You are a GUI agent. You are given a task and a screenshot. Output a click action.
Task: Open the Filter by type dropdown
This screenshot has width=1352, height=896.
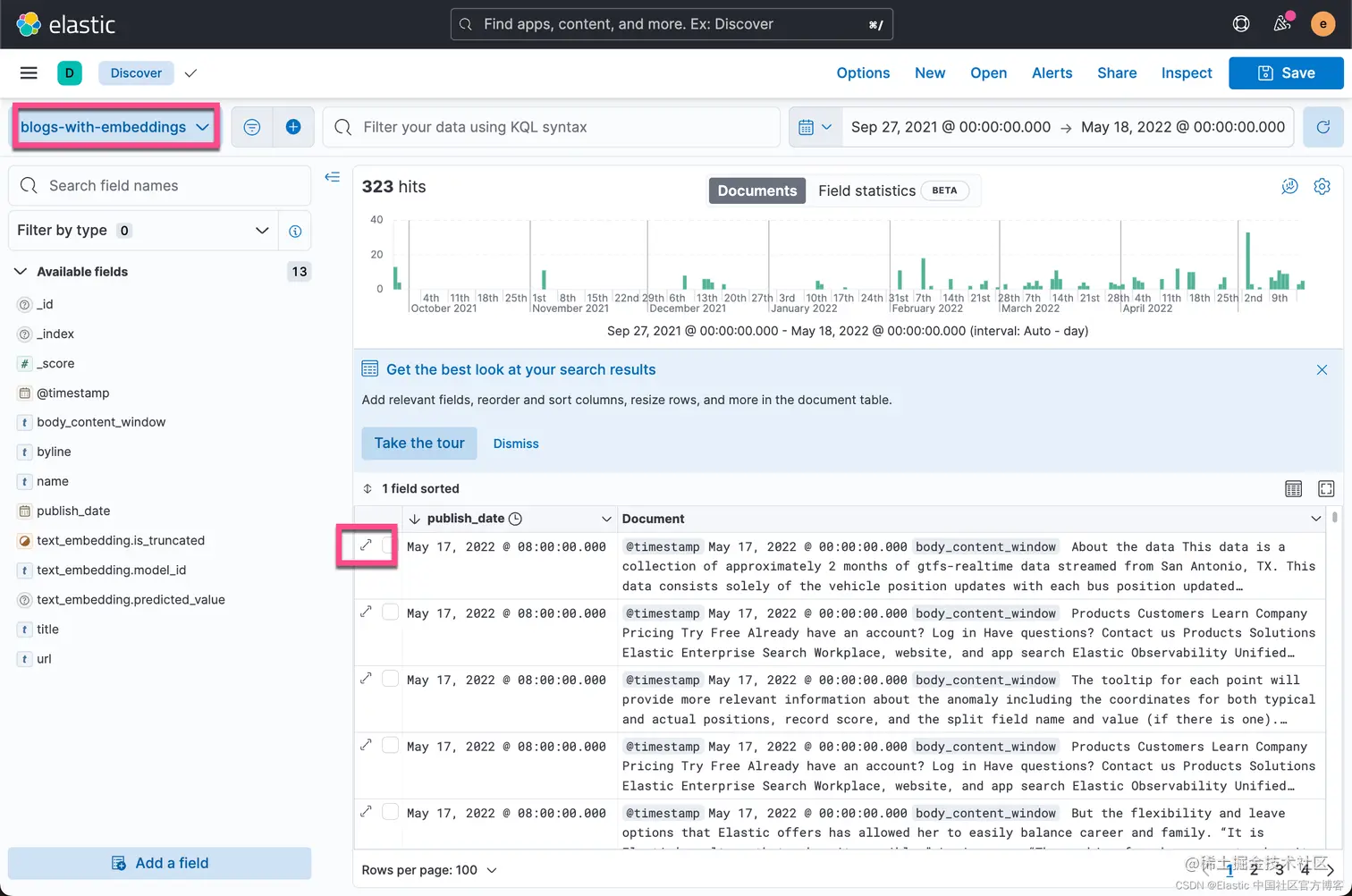point(143,231)
